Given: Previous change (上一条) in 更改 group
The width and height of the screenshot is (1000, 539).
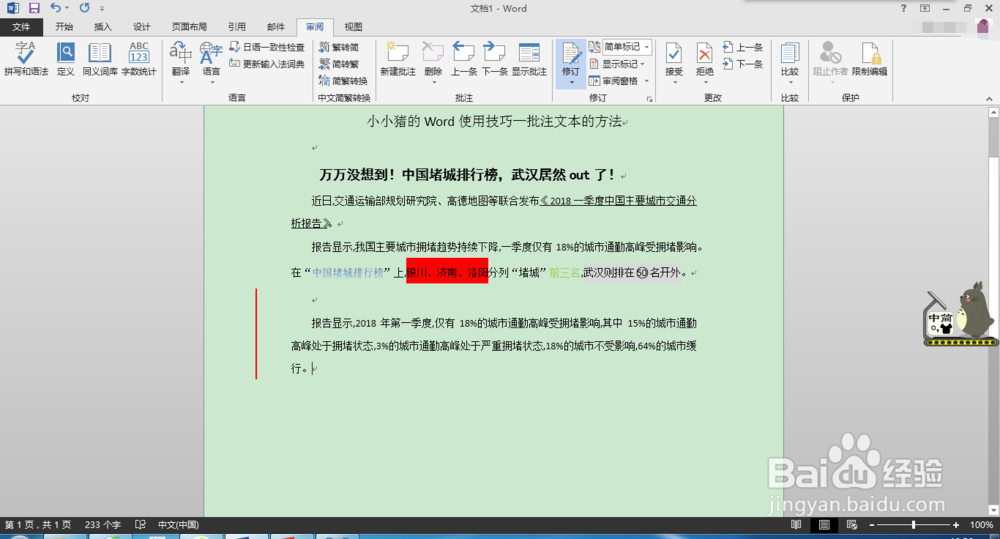Looking at the screenshot, I should point(743,47).
